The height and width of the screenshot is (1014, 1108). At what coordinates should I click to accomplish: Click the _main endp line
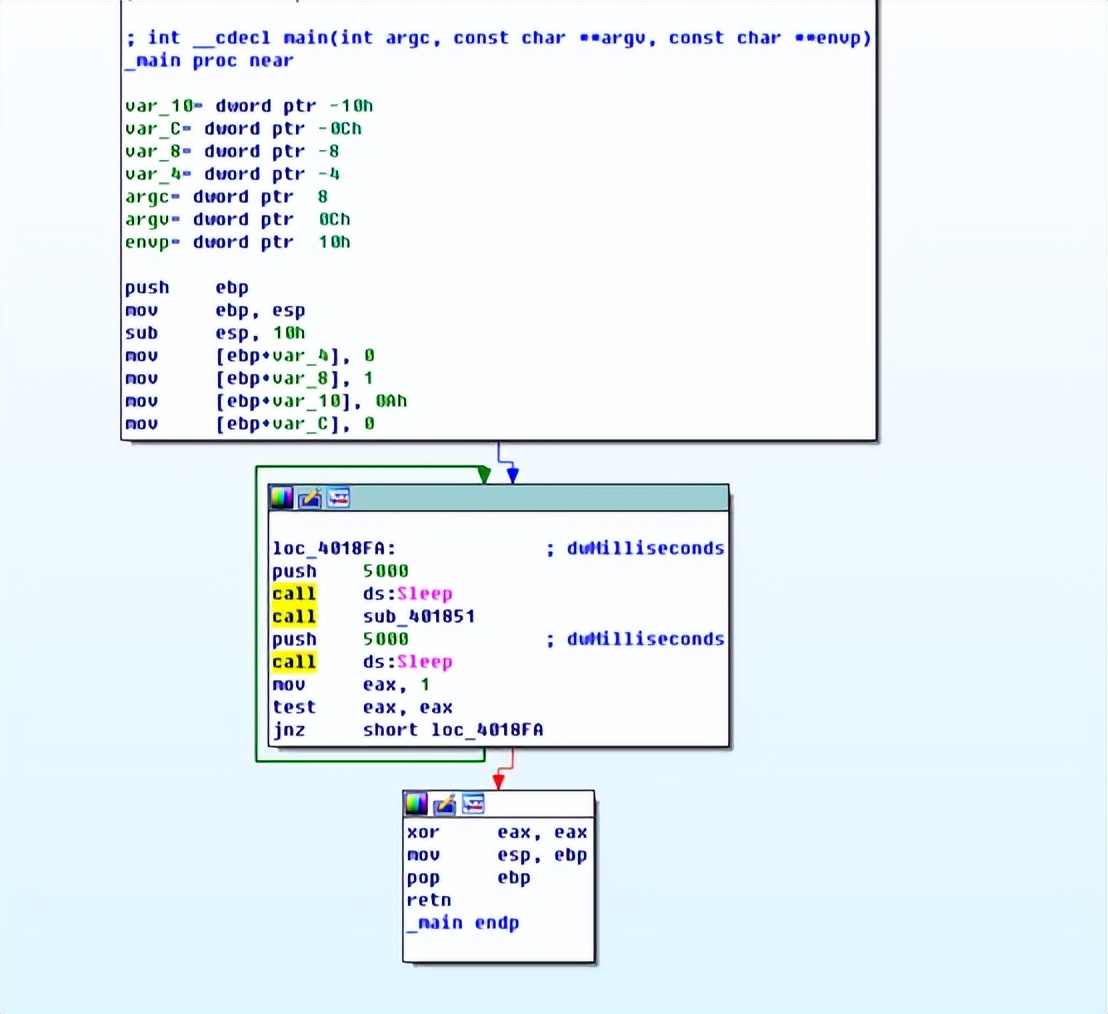(463, 923)
